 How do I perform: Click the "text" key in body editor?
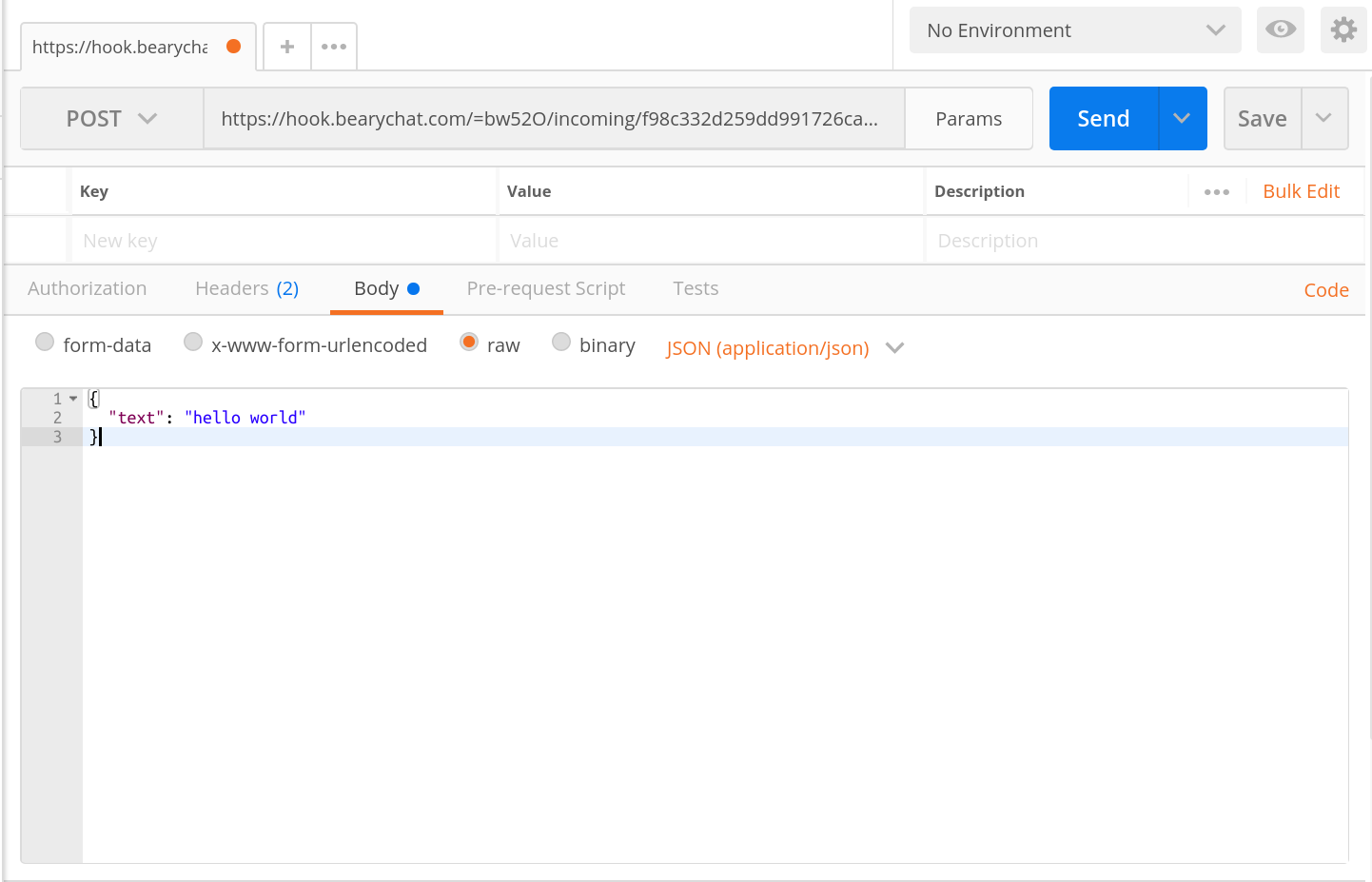click(x=136, y=418)
